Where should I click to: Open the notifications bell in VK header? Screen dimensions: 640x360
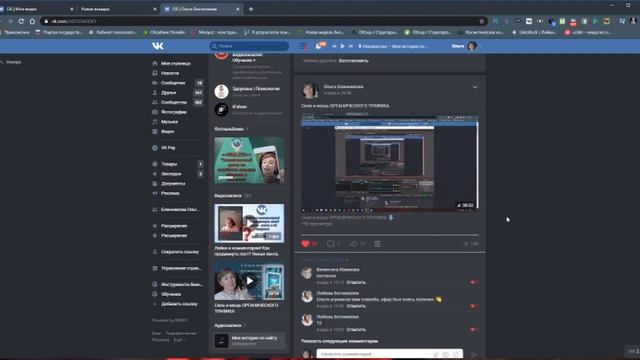pos(318,47)
